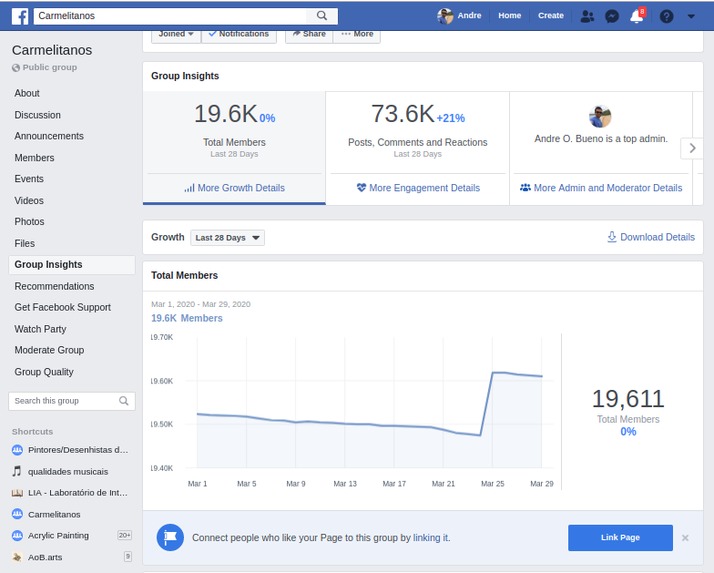The height and width of the screenshot is (573, 714).
Task: Open LIA - Laboratório shortcut
Action: click(x=77, y=493)
